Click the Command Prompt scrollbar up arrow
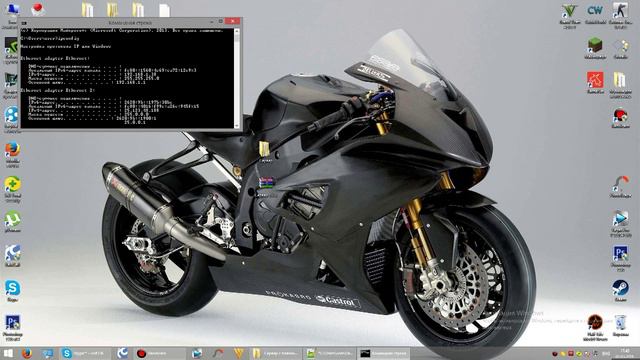This screenshot has width=640, height=360. click(x=237, y=31)
